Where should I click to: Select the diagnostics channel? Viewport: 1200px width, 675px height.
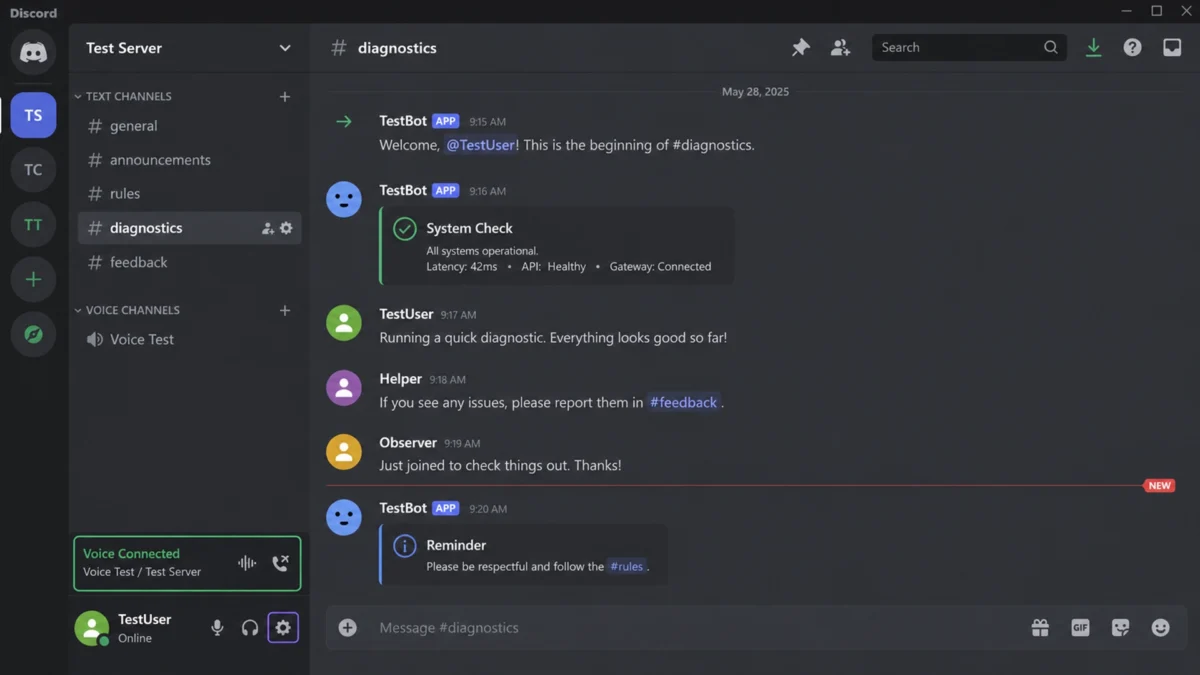click(189, 228)
